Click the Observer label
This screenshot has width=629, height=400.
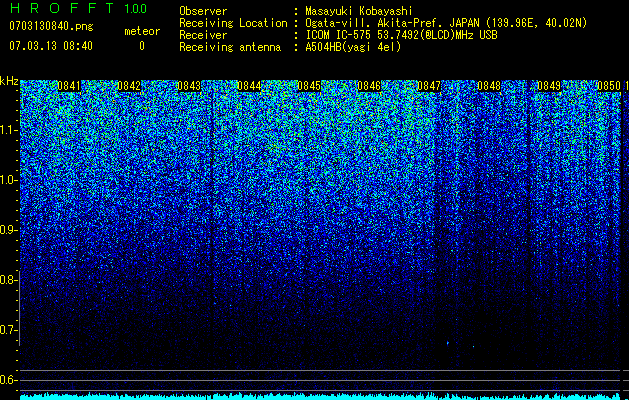[203, 11]
